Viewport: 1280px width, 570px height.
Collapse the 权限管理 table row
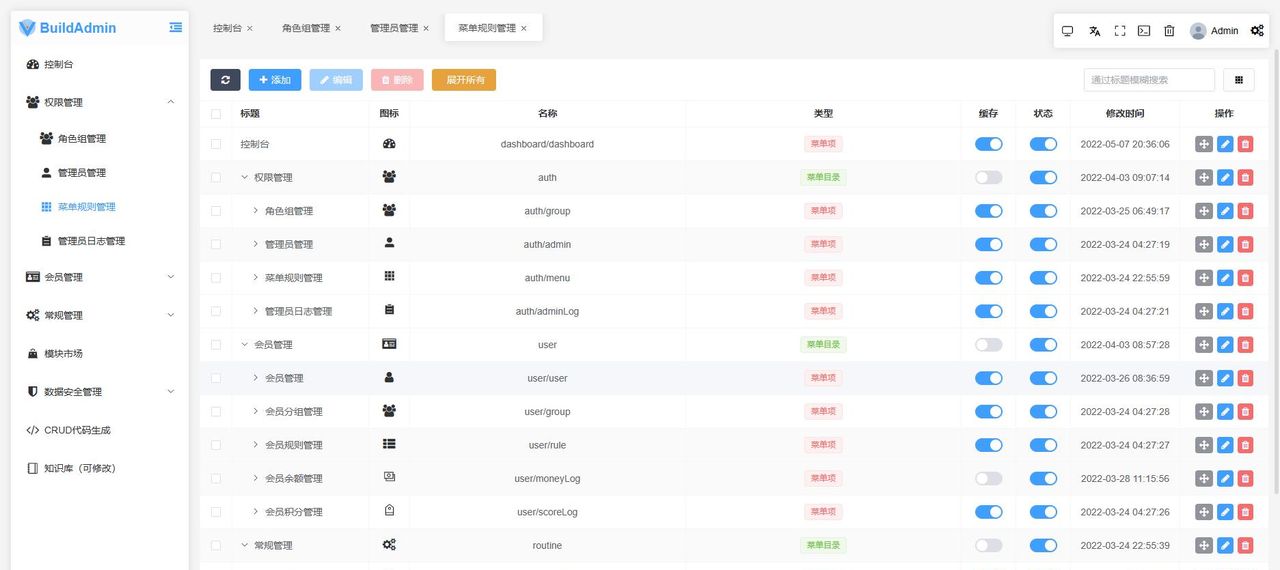(x=245, y=177)
